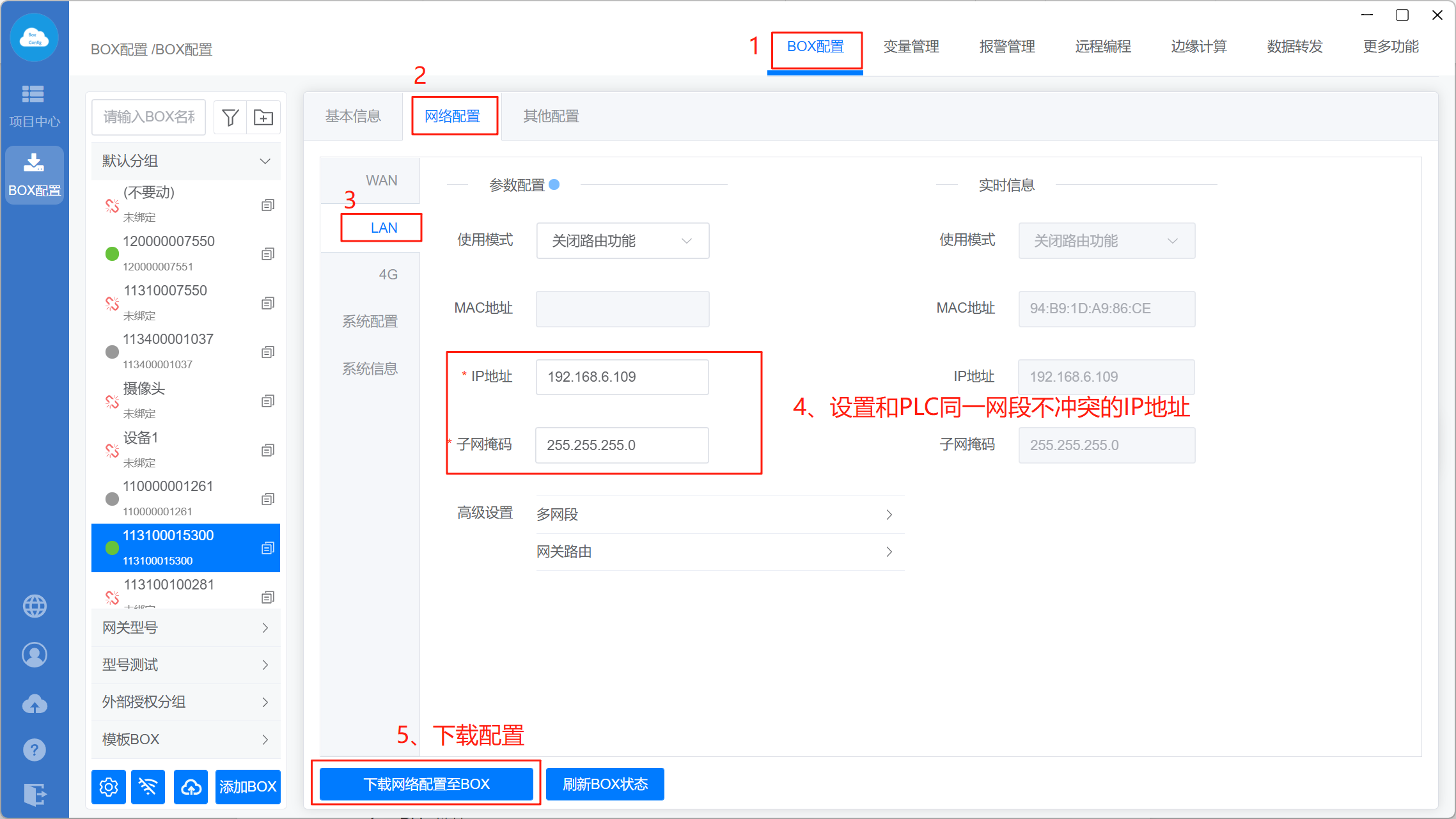This screenshot has height=819, width=1456.
Task: Open the user account icon in sidebar
Action: pyautogui.click(x=35, y=655)
